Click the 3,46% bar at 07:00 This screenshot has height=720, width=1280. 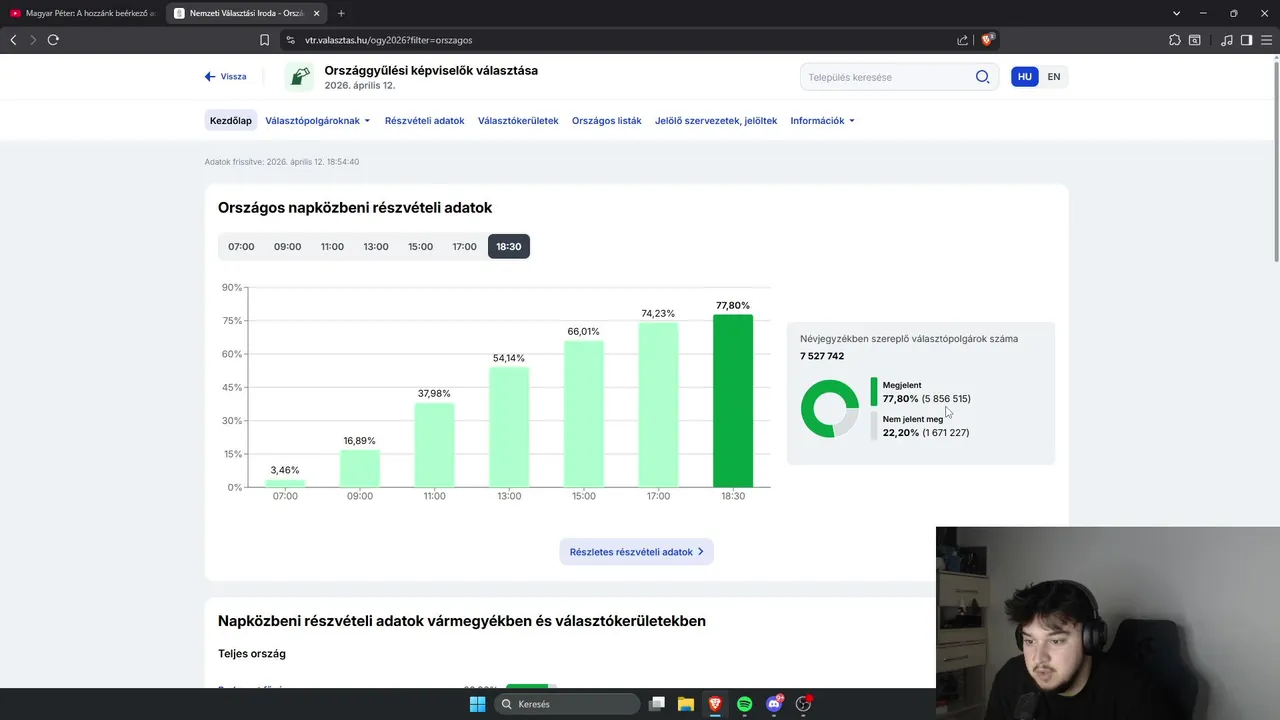click(x=285, y=483)
